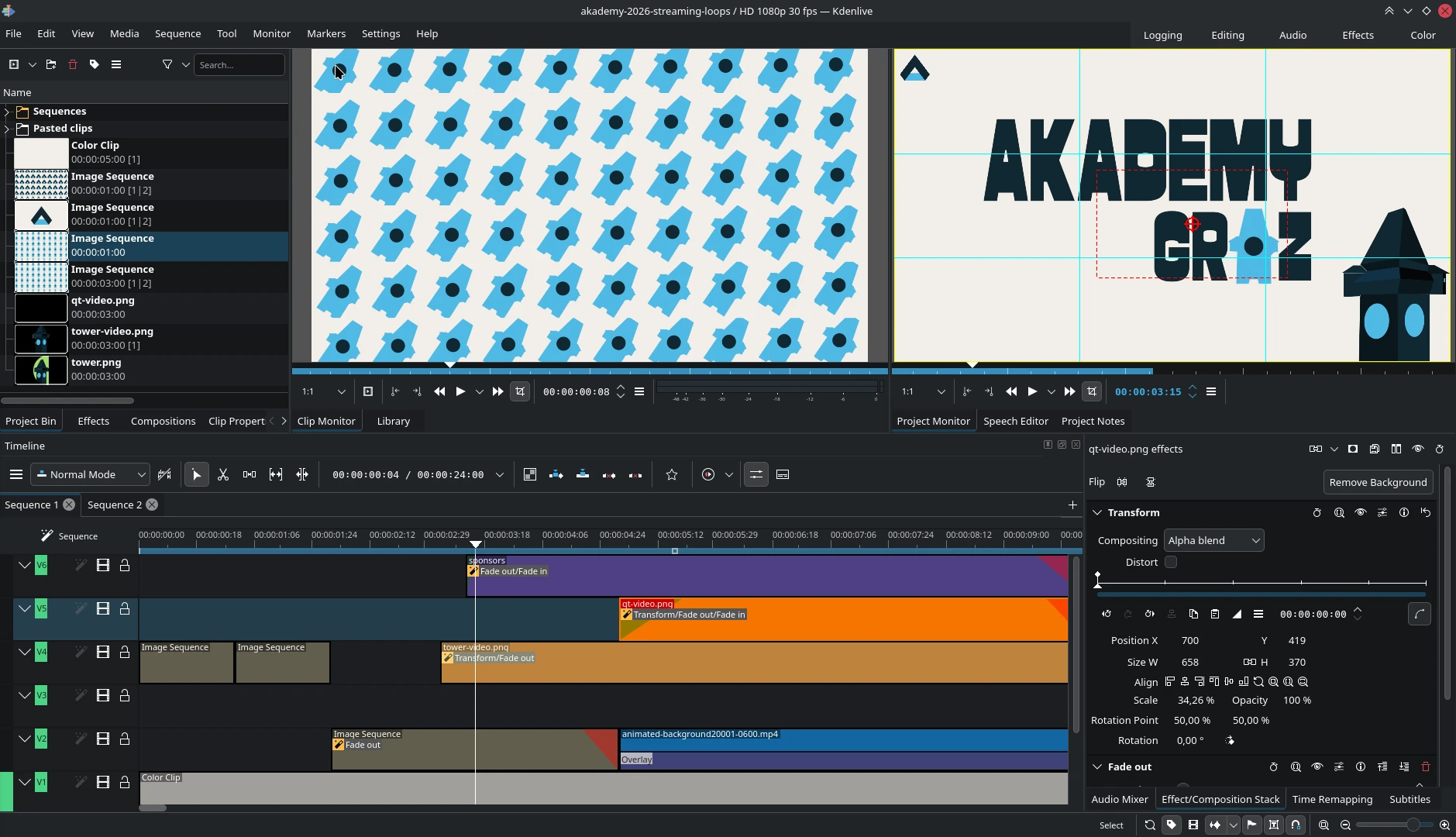
Task: Flip horizontally using the Flip icon
Action: (x=1122, y=482)
